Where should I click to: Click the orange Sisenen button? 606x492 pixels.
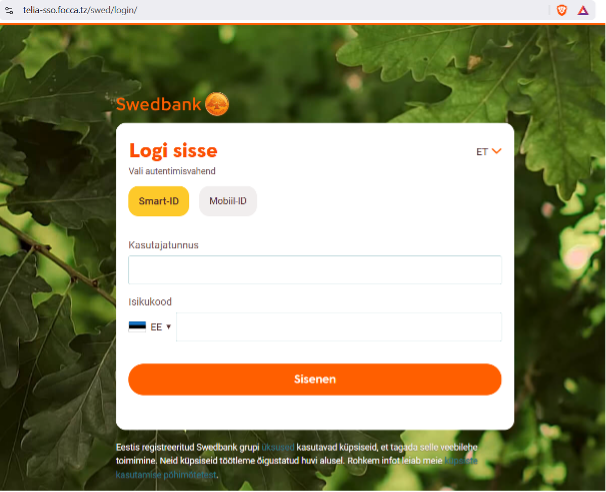coord(315,379)
